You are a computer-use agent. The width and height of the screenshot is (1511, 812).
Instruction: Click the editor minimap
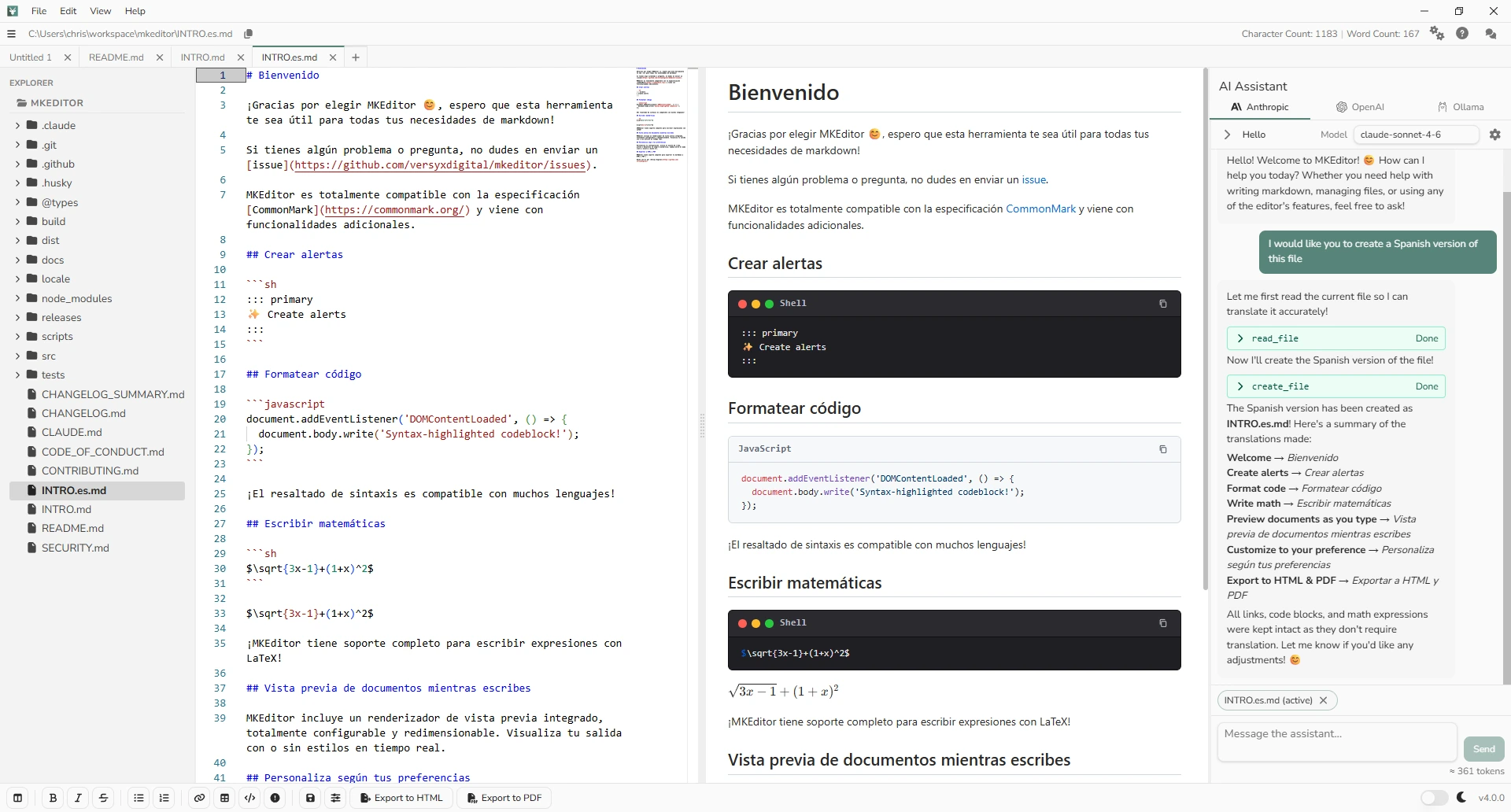pos(661,115)
